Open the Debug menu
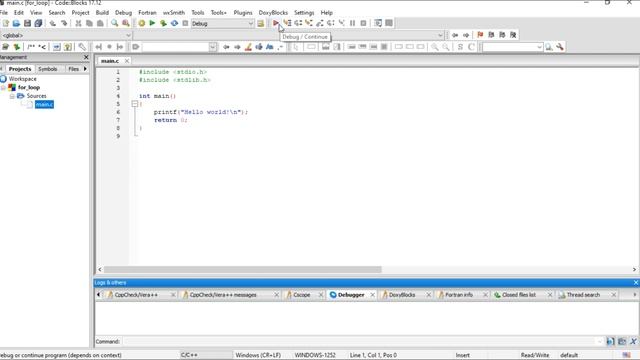This screenshot has height=360, width=640. pos(123,13)
